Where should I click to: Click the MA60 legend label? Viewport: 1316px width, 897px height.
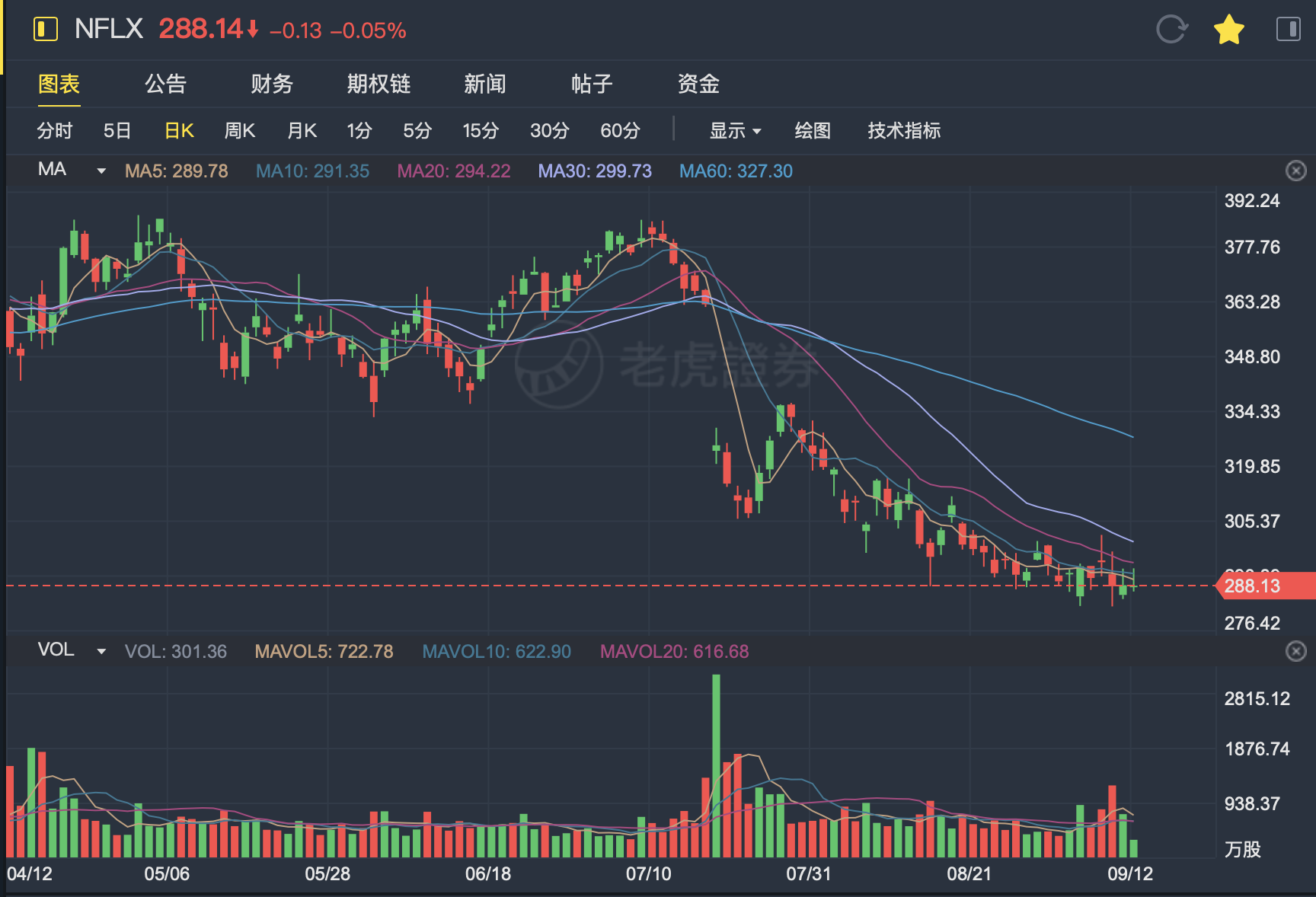(736, 171)
